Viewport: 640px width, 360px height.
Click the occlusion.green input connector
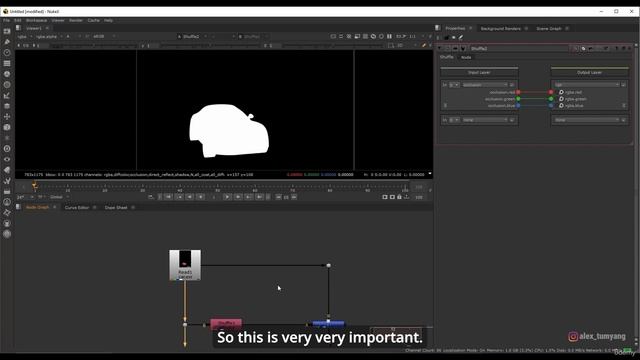[x=518, y=99]
